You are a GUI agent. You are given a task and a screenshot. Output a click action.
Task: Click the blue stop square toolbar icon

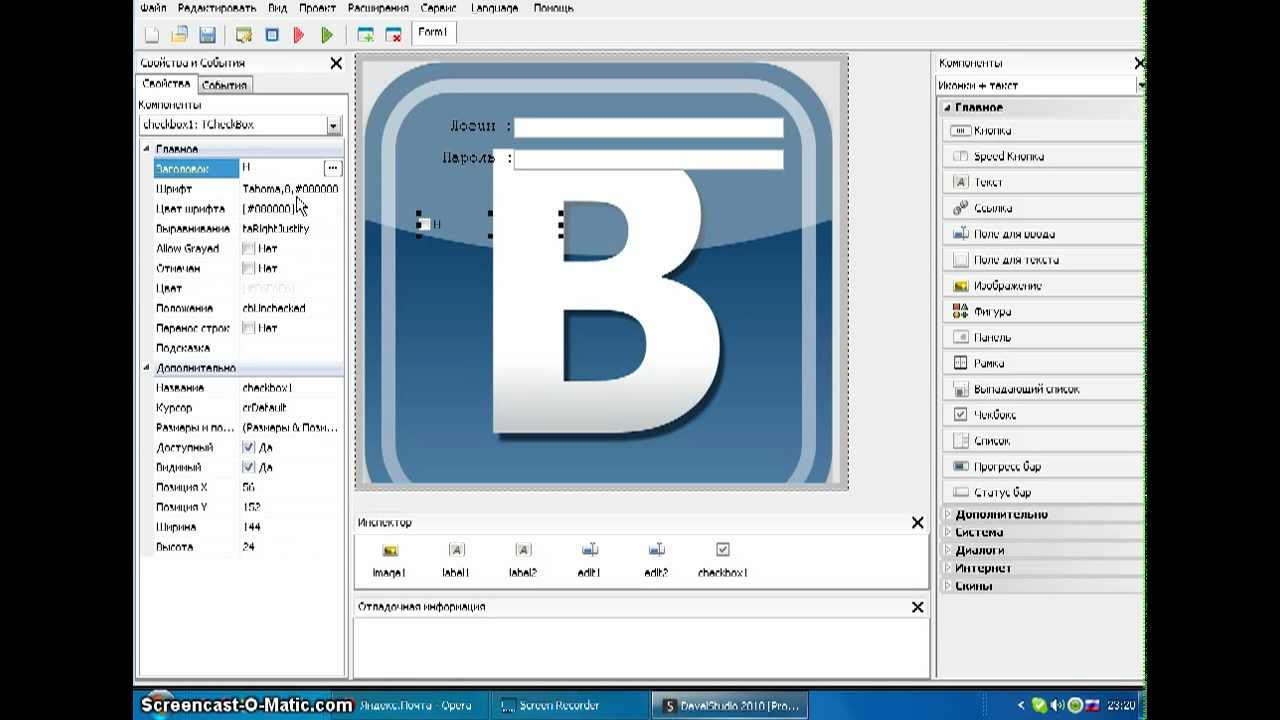coord(272,35)
